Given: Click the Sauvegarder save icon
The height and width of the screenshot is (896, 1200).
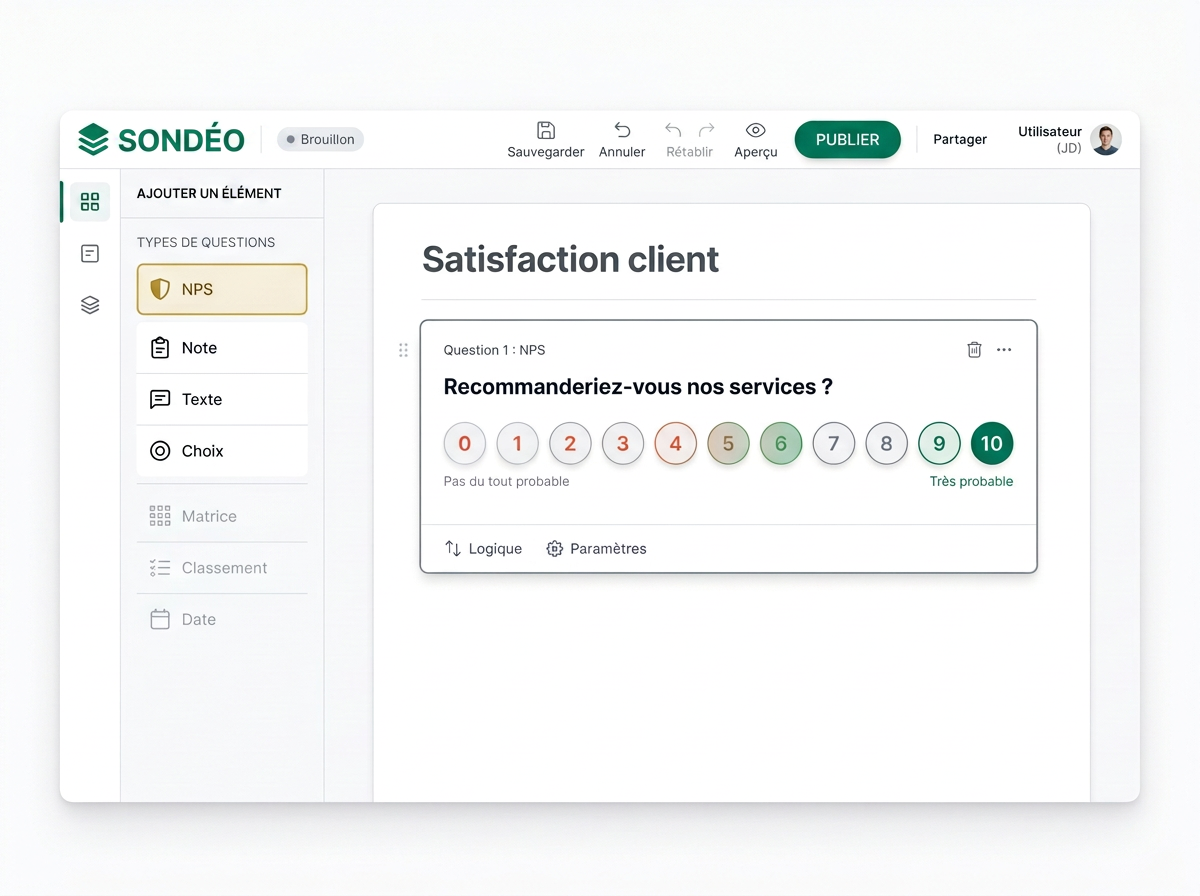Looking at the screenshot, I should tap(546, 130).
